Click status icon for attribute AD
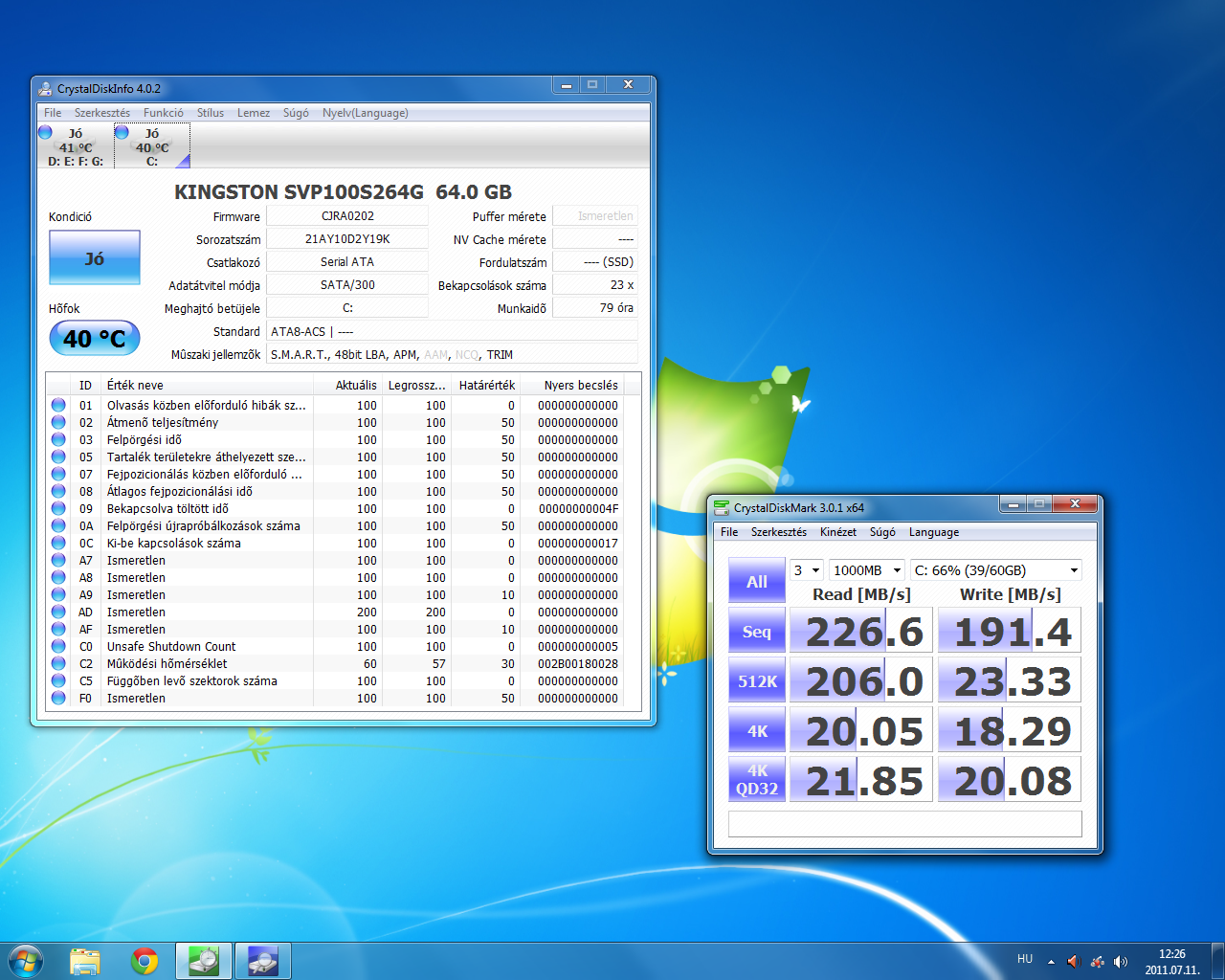The width and height of the screenshot is (1225, 980). coord(59,612)
